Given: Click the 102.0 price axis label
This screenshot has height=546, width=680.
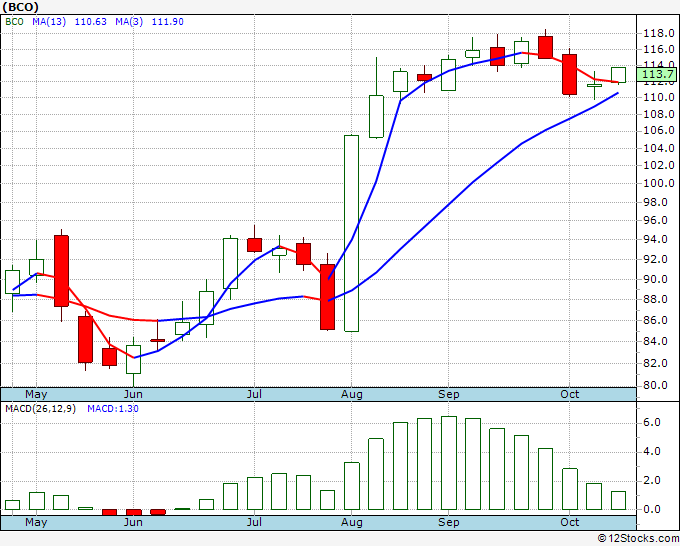Looking at the screenshot, I should click(659, 165).
